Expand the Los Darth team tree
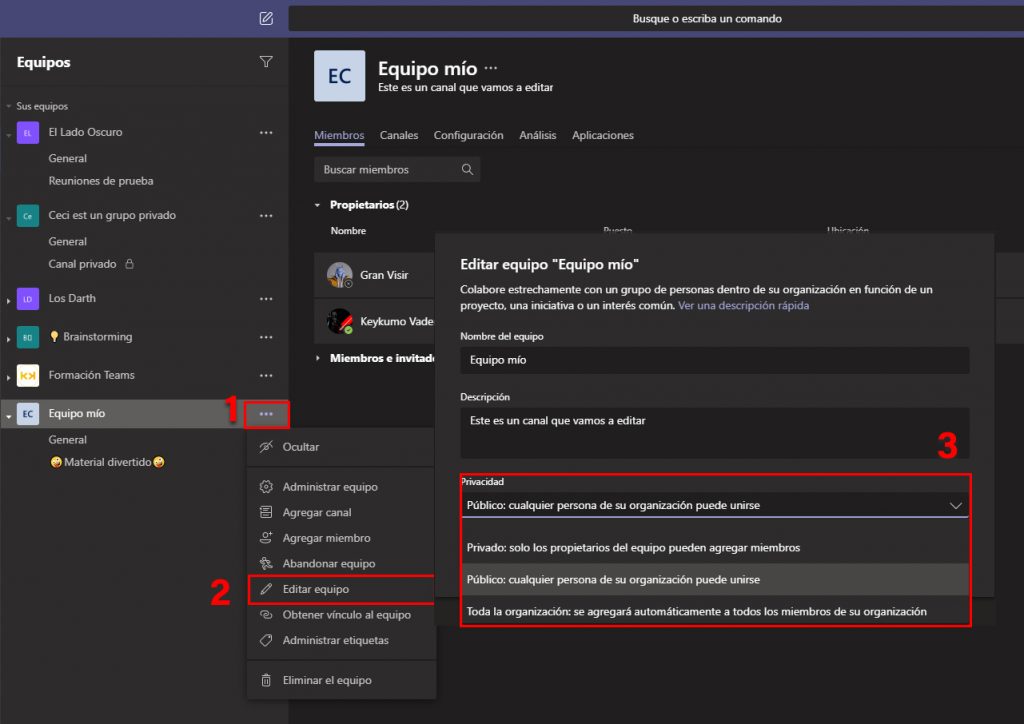1024x724 pixels. 9,299
